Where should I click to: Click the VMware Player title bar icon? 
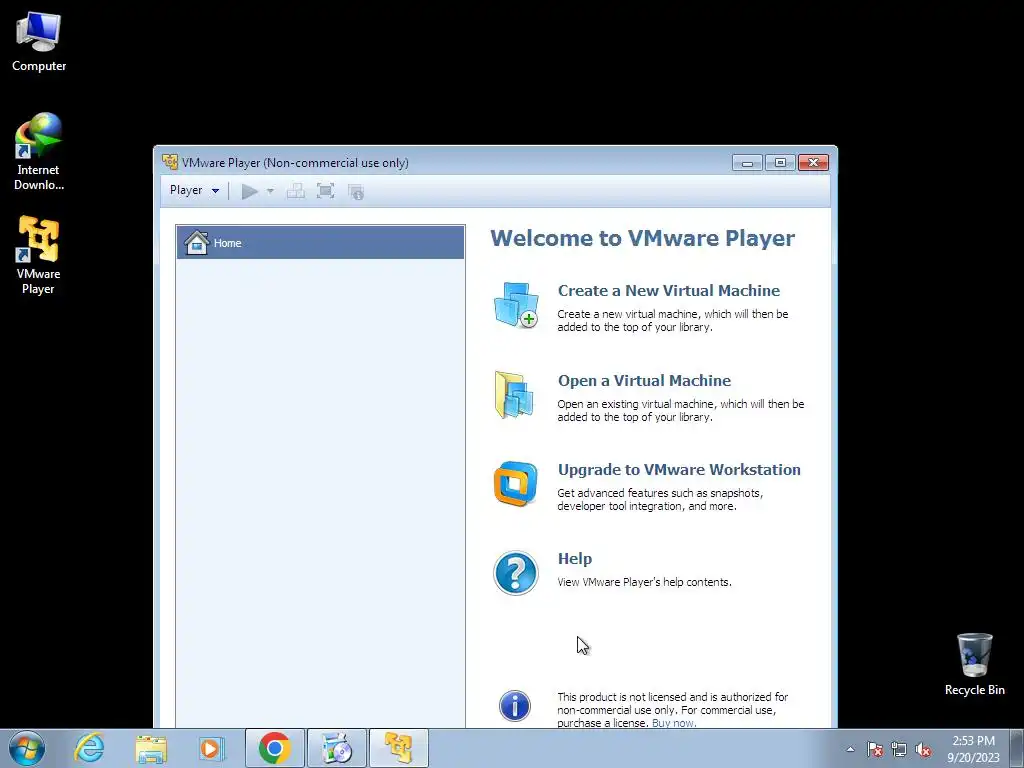tap(170, 162)
